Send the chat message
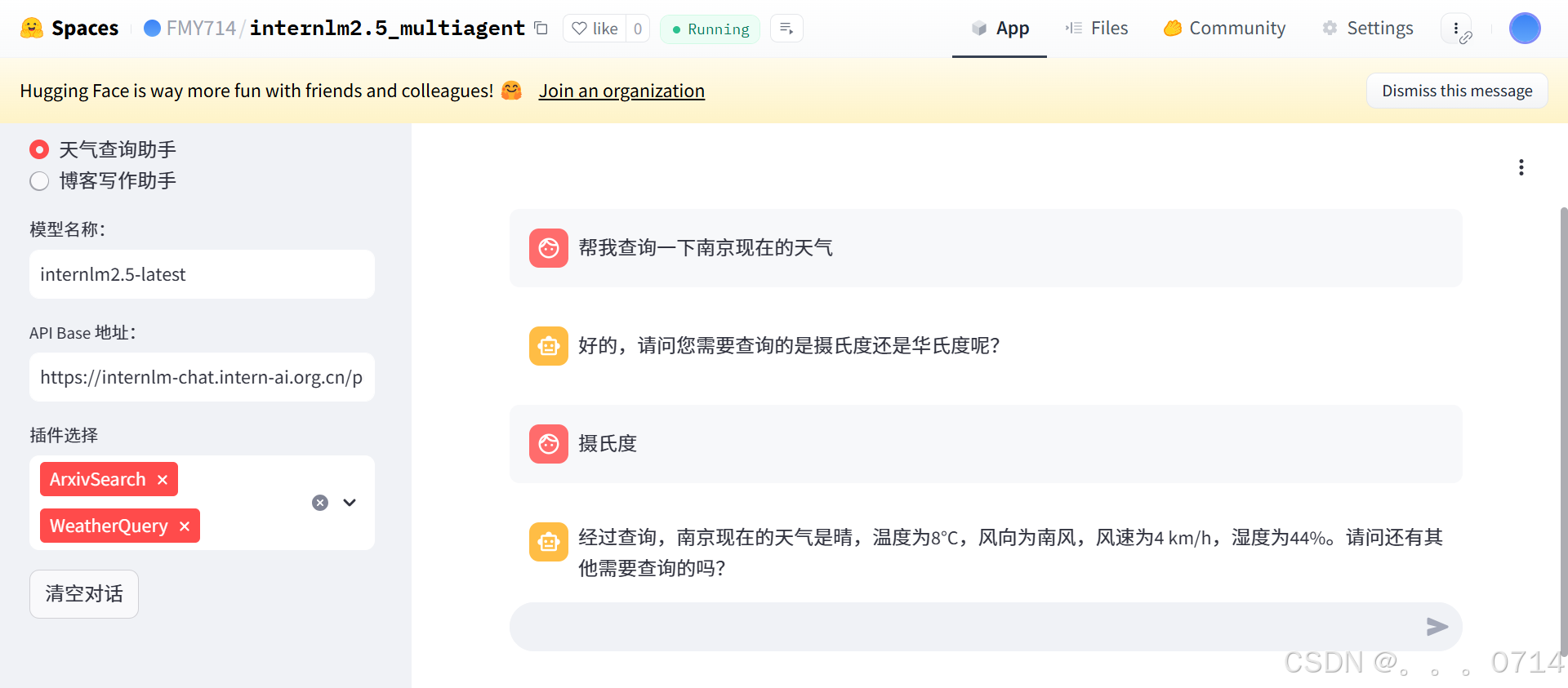 (x=1437, y=627)
